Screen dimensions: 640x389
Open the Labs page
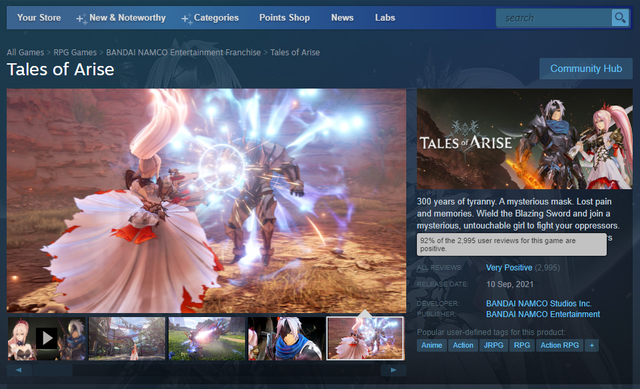coord(385,18)
